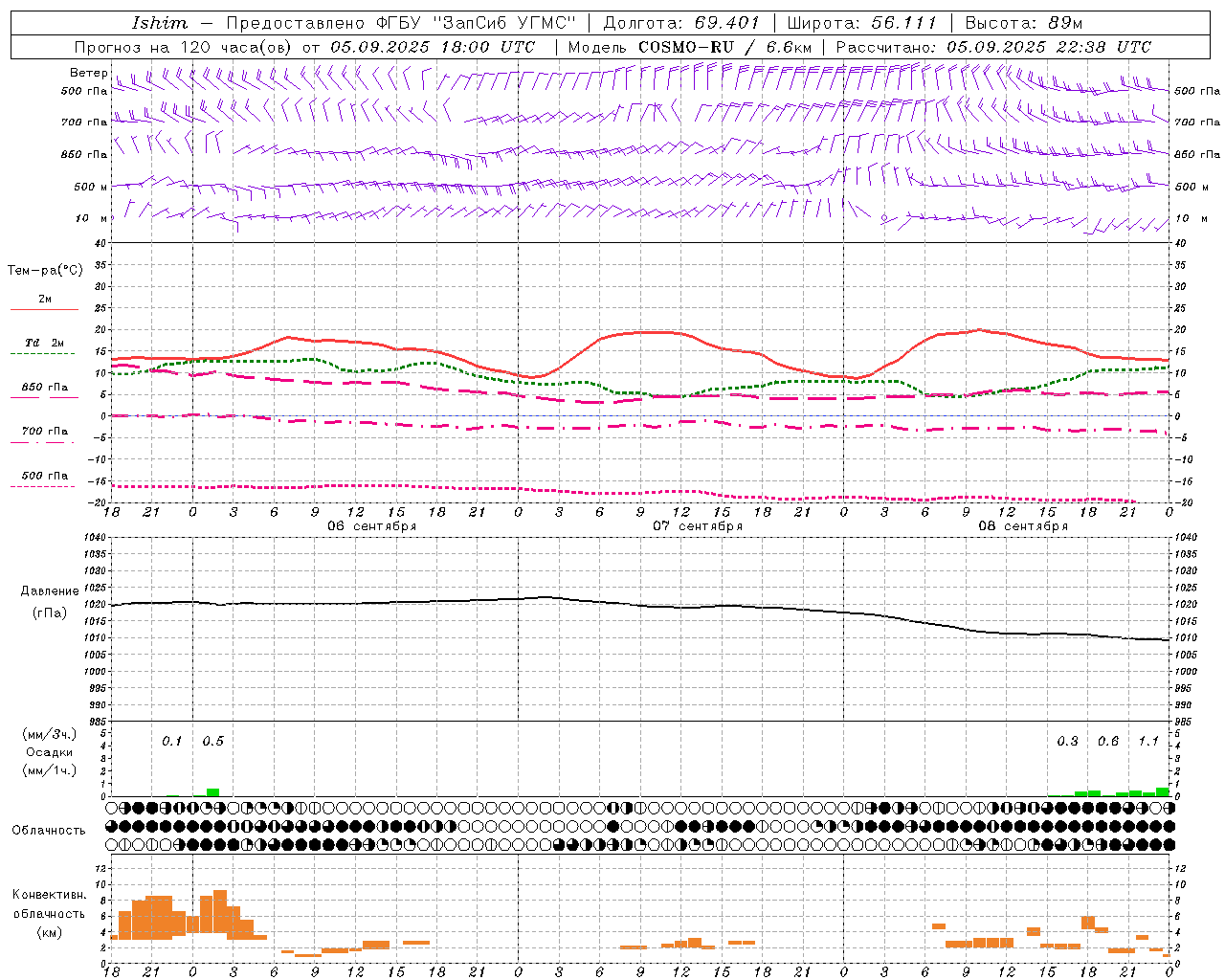Click the (мм/1ч.) unit label
Screen dimensions: 1225x980
(49, 770)
